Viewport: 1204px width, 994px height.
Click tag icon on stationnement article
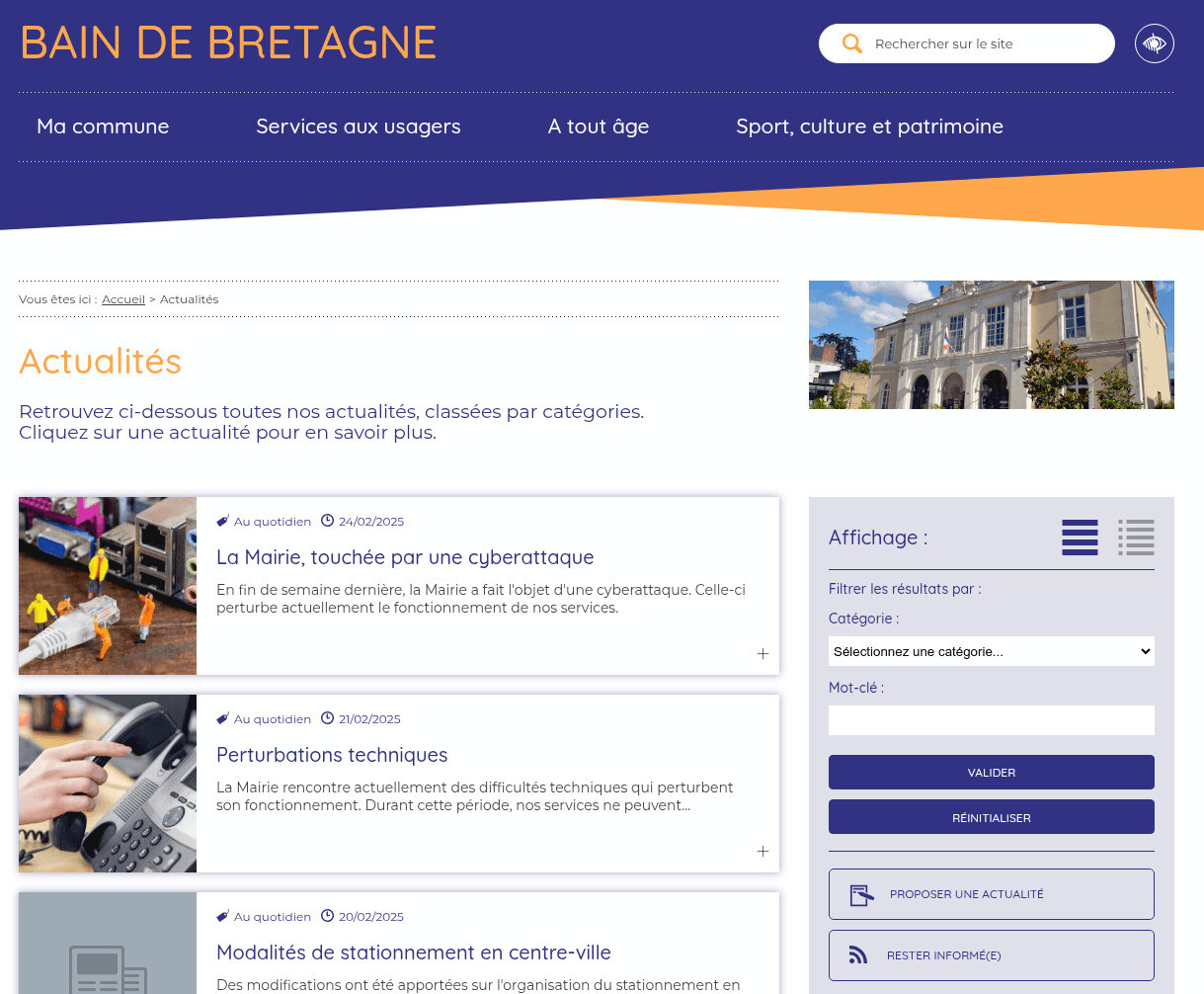point(223,916)
